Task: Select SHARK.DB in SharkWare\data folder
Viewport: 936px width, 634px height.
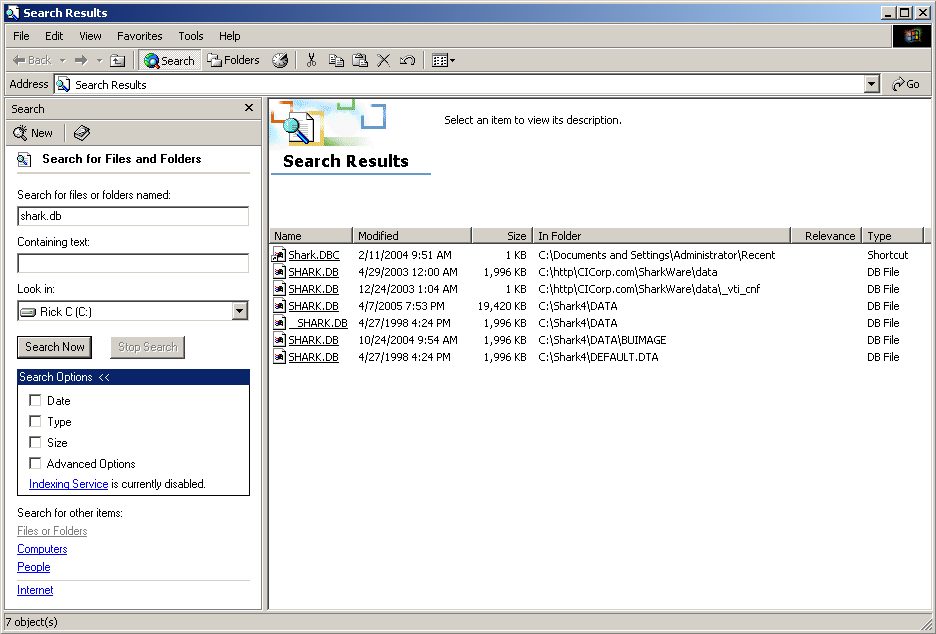Action: [x=313, y=272]
